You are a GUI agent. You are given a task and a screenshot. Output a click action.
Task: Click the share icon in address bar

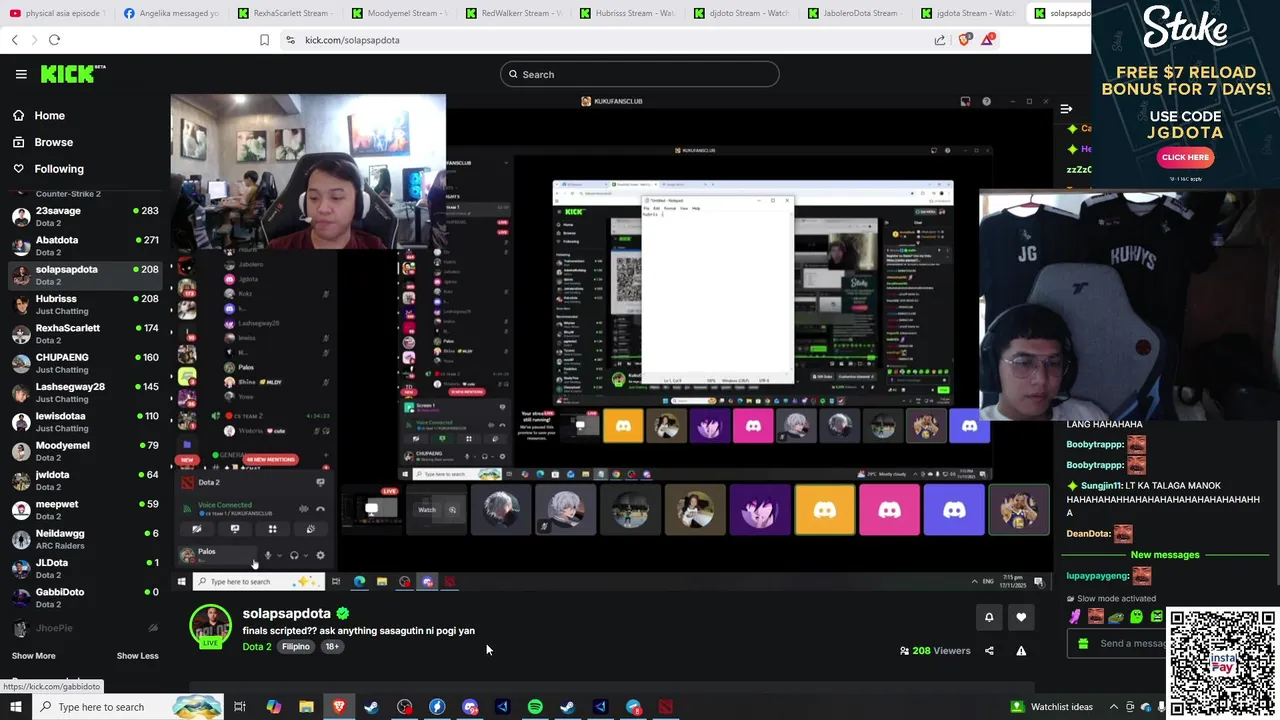(x=940, y=40)
